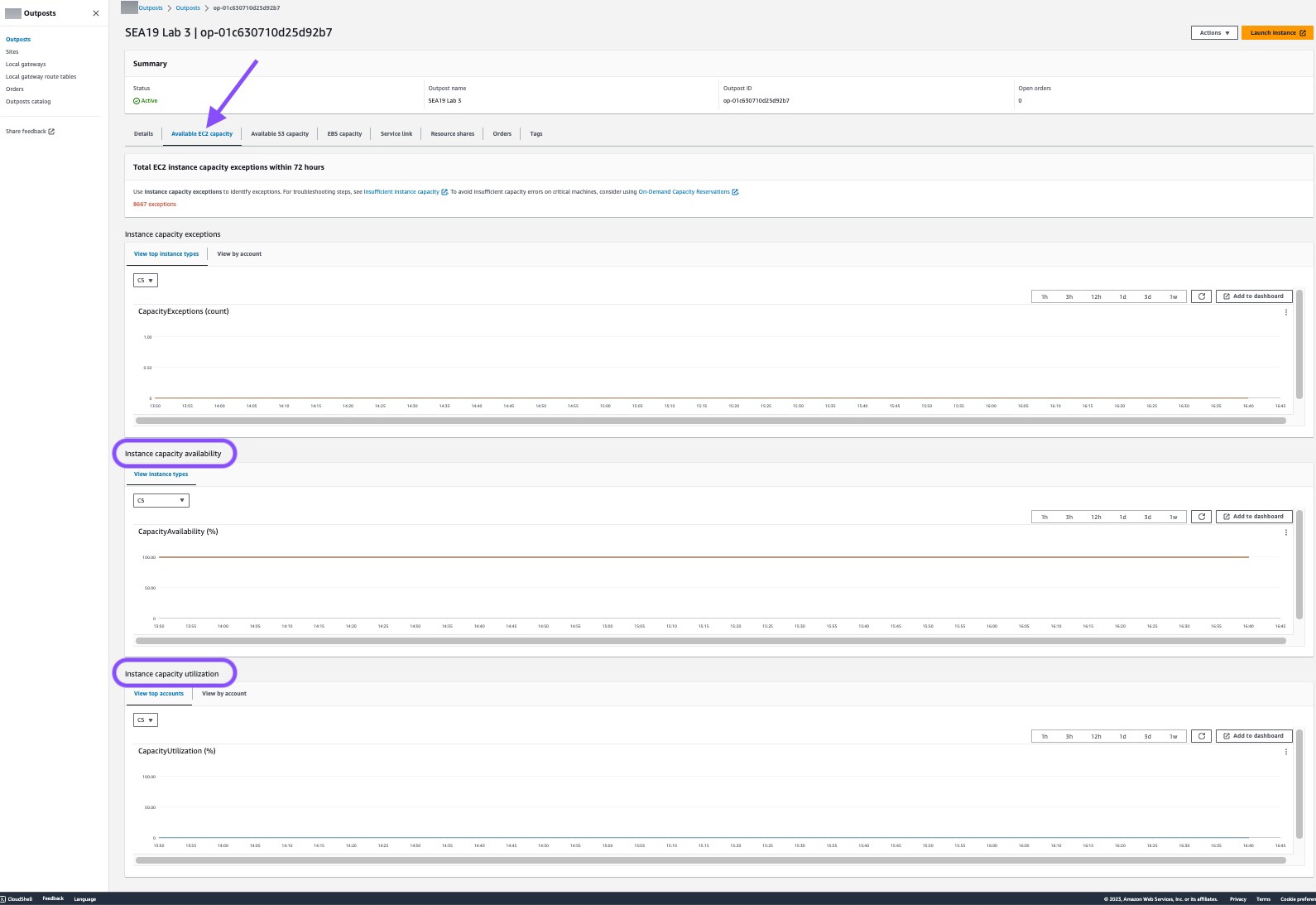This screenshot has height=905, width=1316.
Task: Refresh the CapacityUtilization chart
Action: tap(1201, 736)
